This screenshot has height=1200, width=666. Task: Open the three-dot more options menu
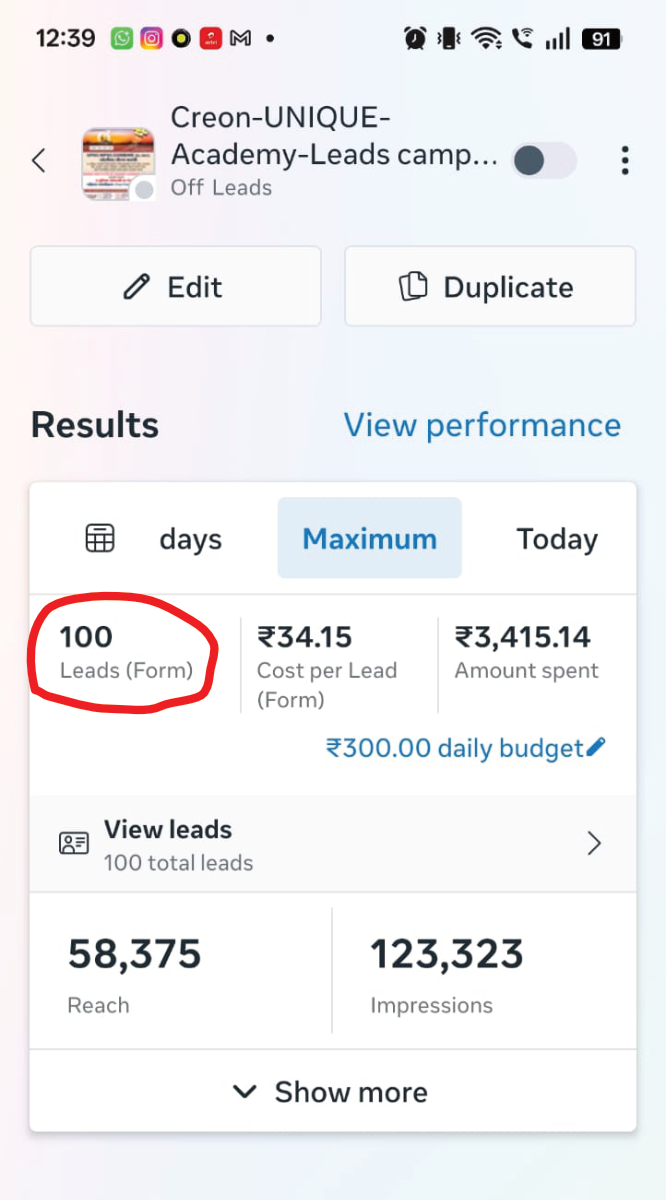click(624, 160)
